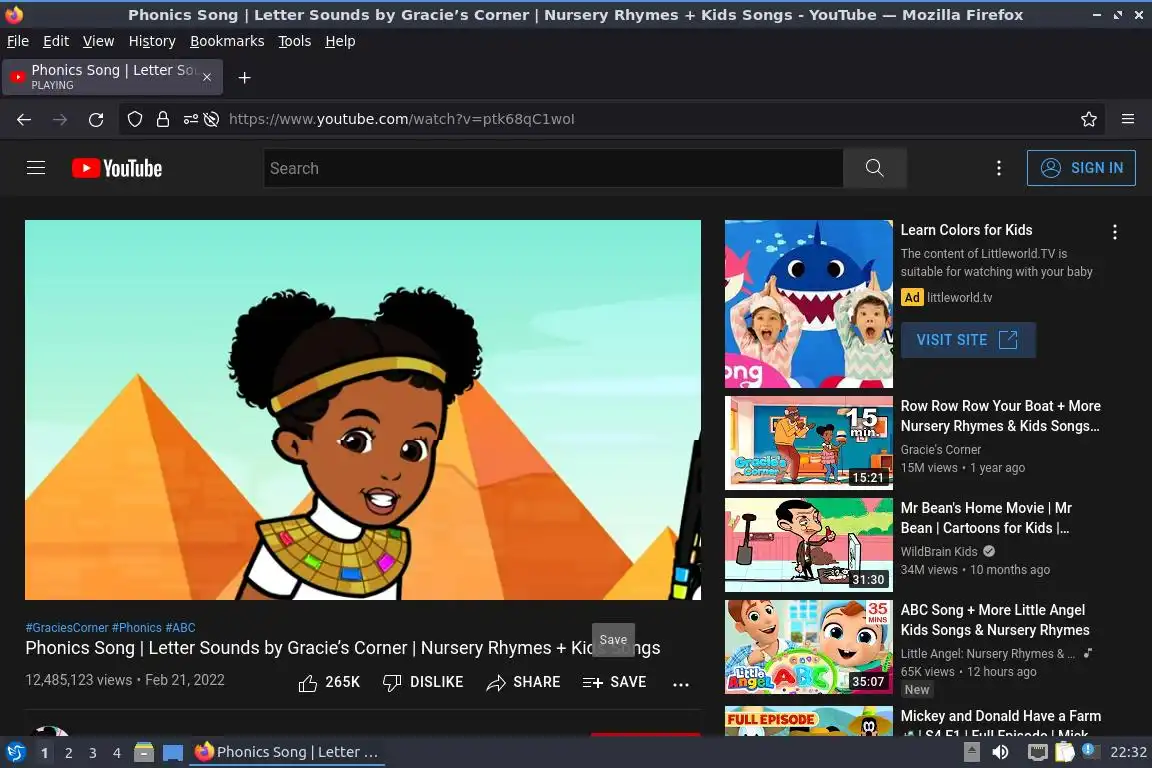Switch to workspace 3
The width and height of the screenshot is (1152, 768).
click(x=93, y=753)
